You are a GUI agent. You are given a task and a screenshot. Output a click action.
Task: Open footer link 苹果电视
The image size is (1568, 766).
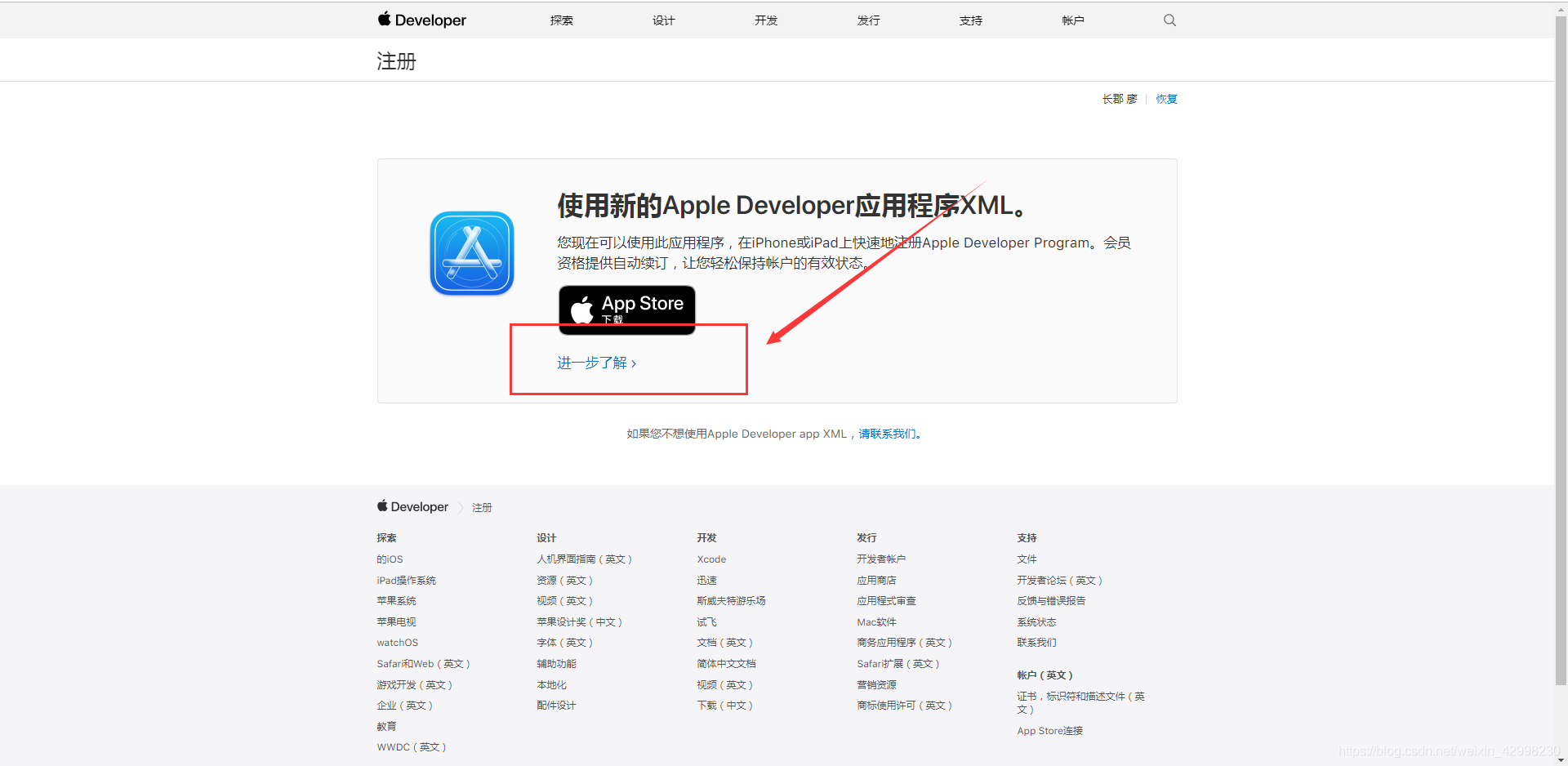[x=396, y=622]
